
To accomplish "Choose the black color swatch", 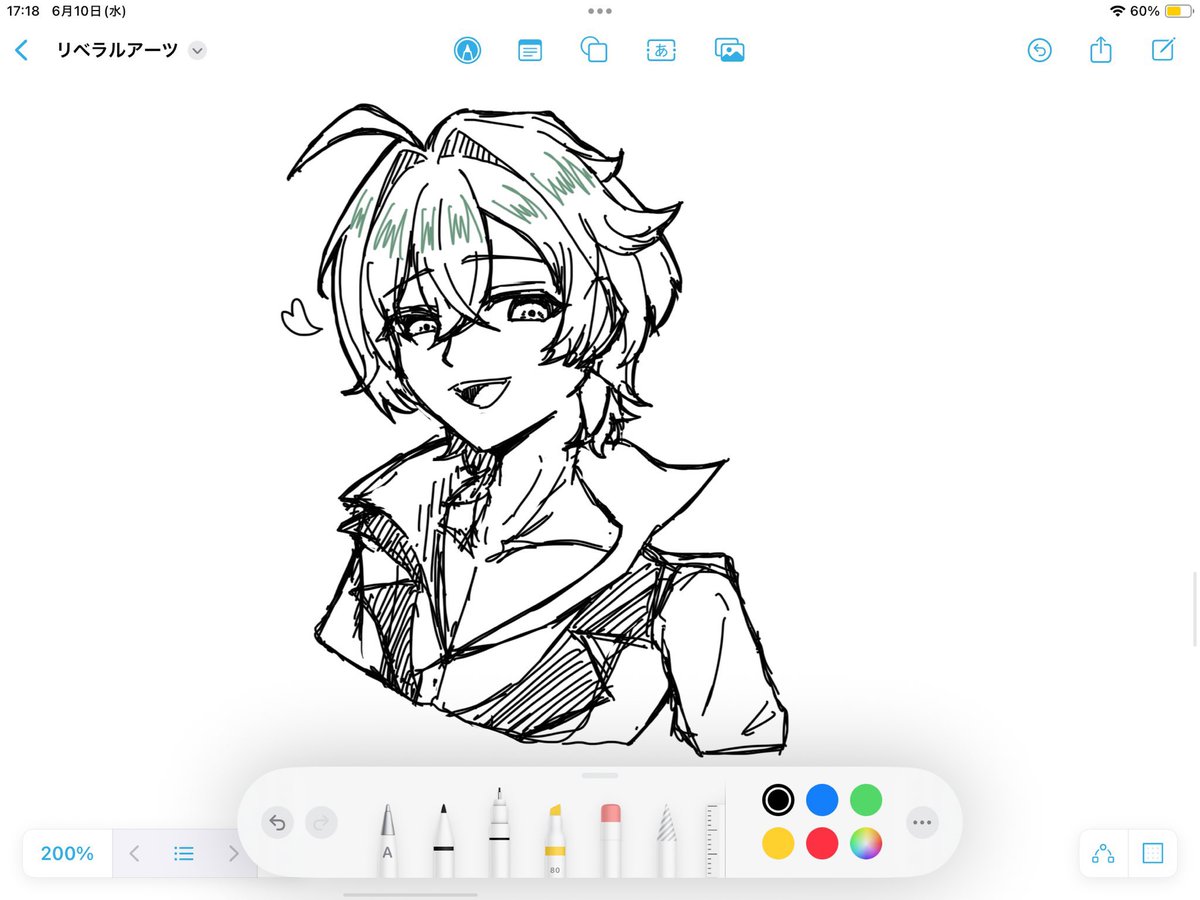I will (778, 800).
